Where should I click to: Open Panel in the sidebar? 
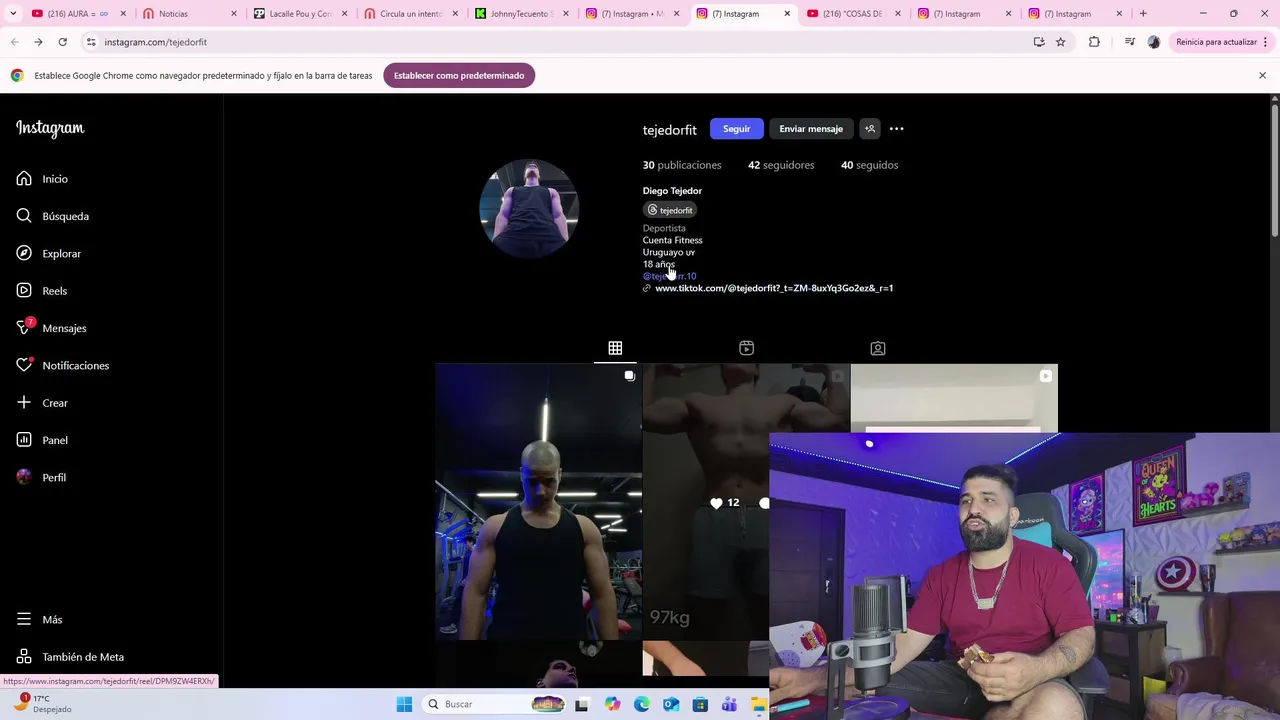point(42,440)
